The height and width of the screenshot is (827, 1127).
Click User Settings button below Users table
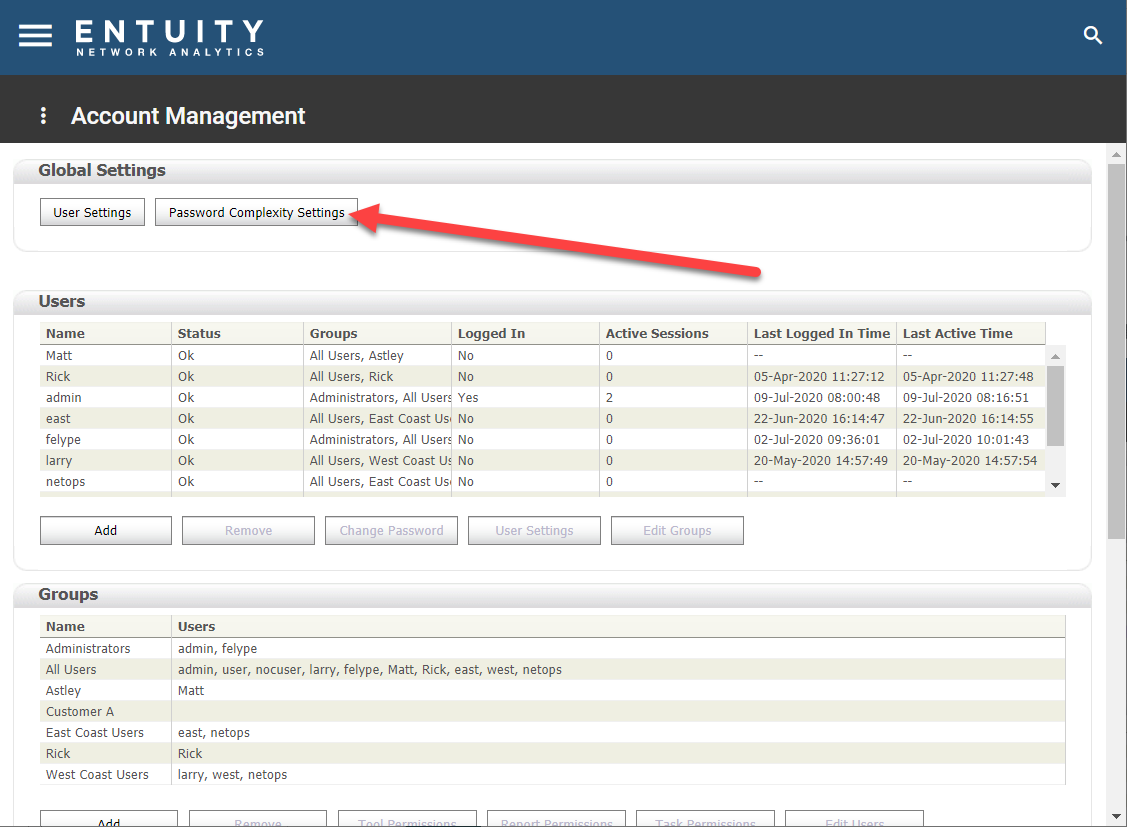click(x=534, y=530)
